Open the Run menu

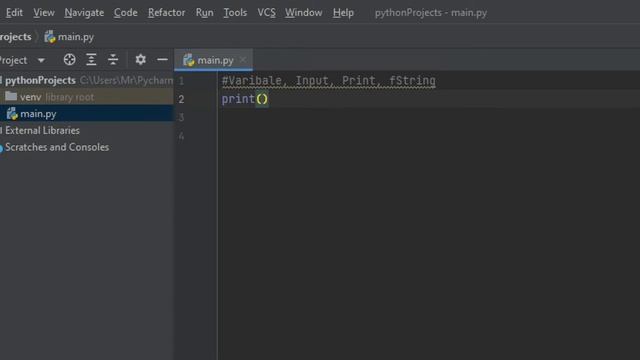point(204,13)
